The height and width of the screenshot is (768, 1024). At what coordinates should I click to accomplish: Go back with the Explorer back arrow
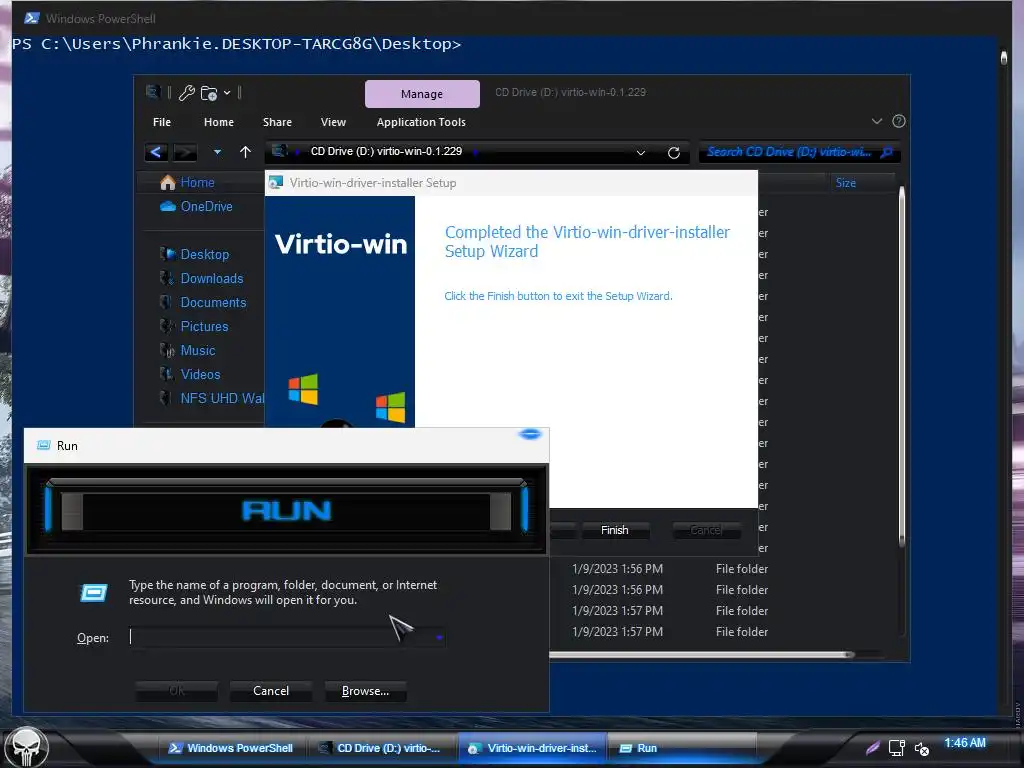[156, 152]
